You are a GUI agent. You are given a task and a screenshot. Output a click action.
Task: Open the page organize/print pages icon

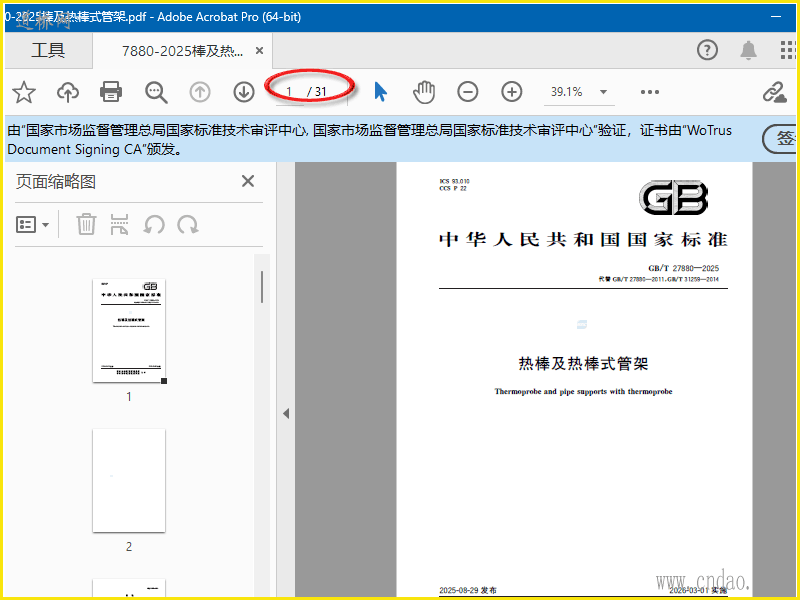[119, 224]
